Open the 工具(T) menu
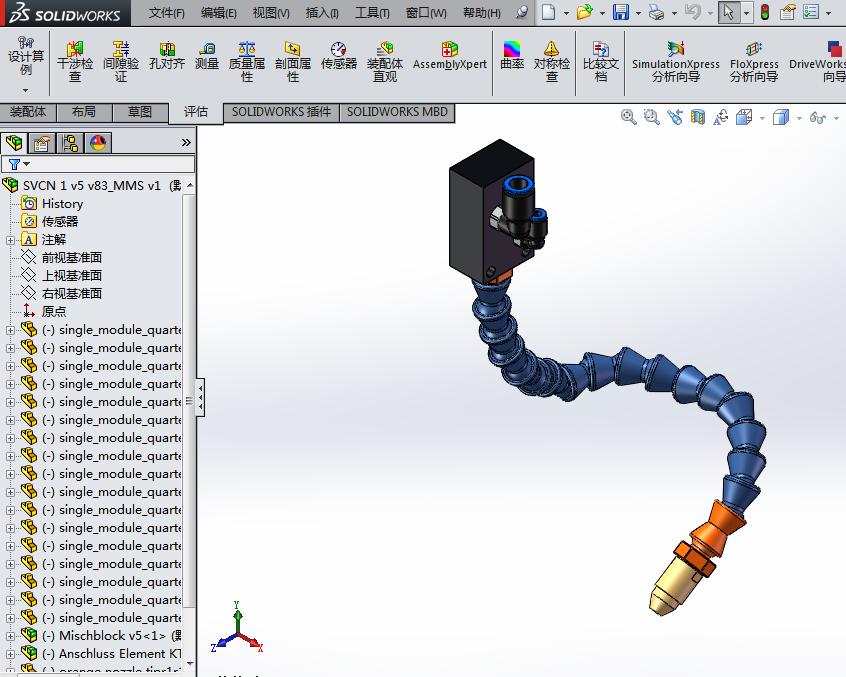 coord(372,12)
